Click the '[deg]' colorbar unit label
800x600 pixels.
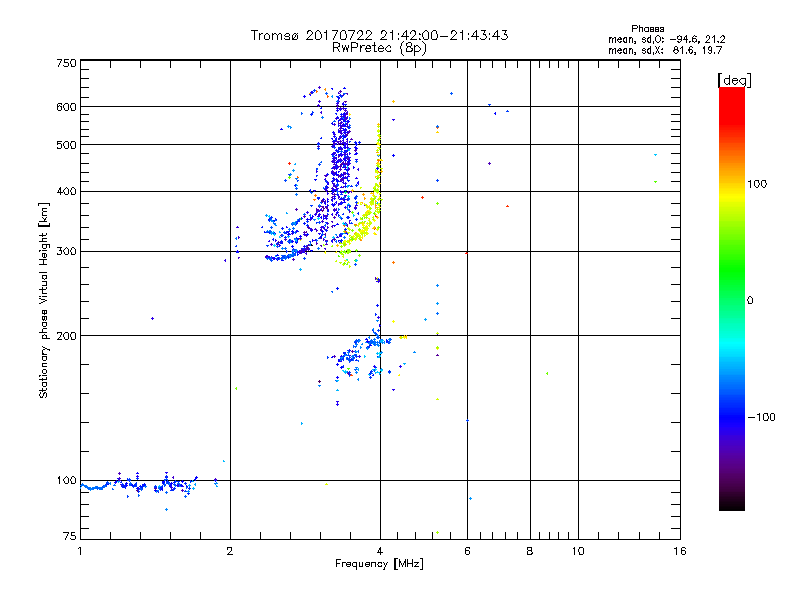click(x=734, y=80)
